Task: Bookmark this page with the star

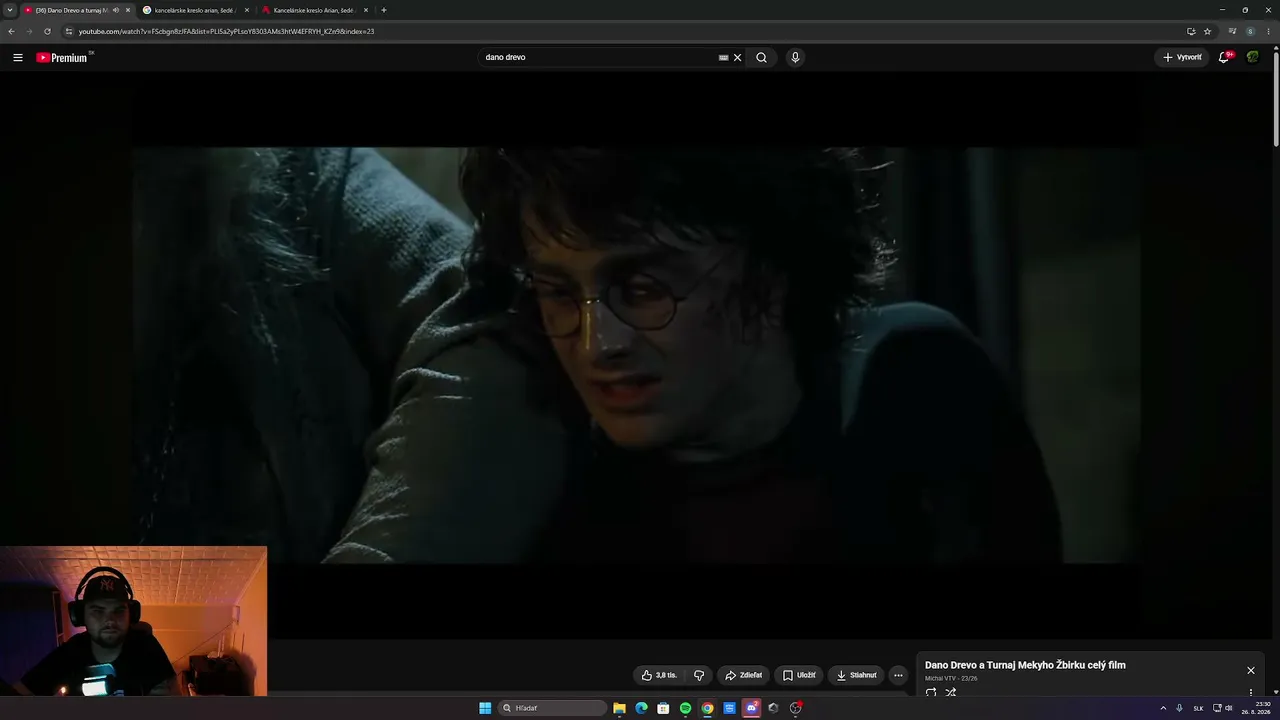Action: pyautogui.click(x=1207, y=31)
